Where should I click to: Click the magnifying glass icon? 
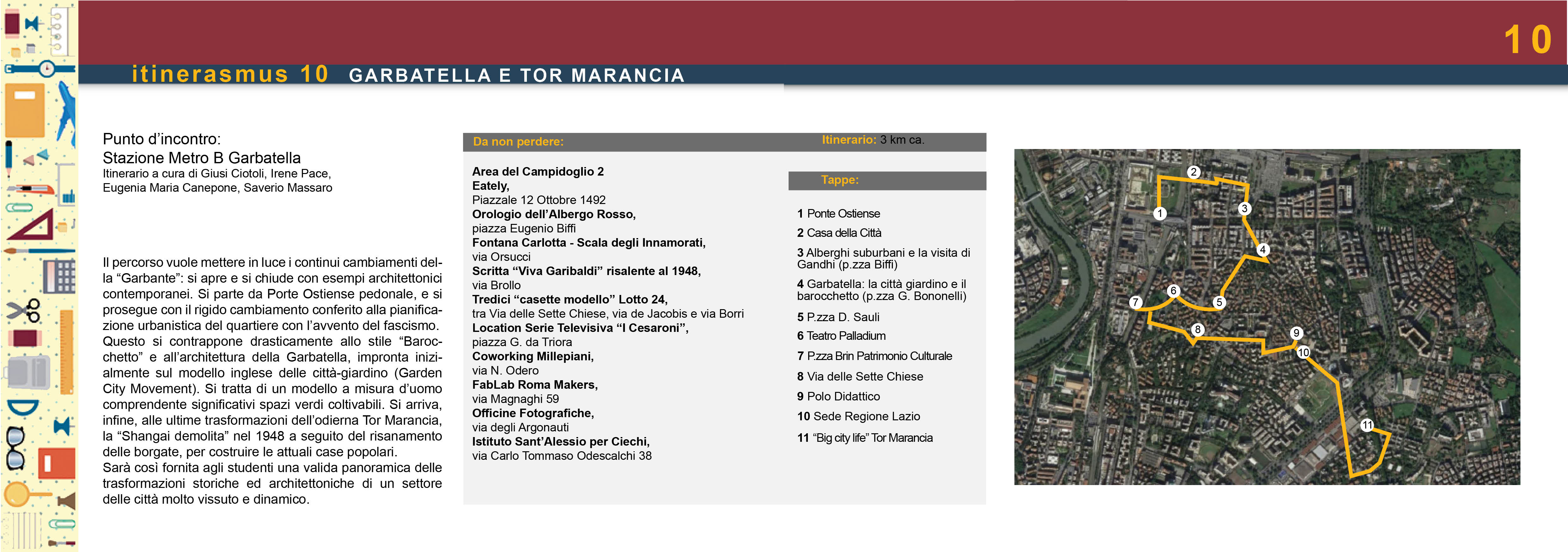[x=18, y=494]
